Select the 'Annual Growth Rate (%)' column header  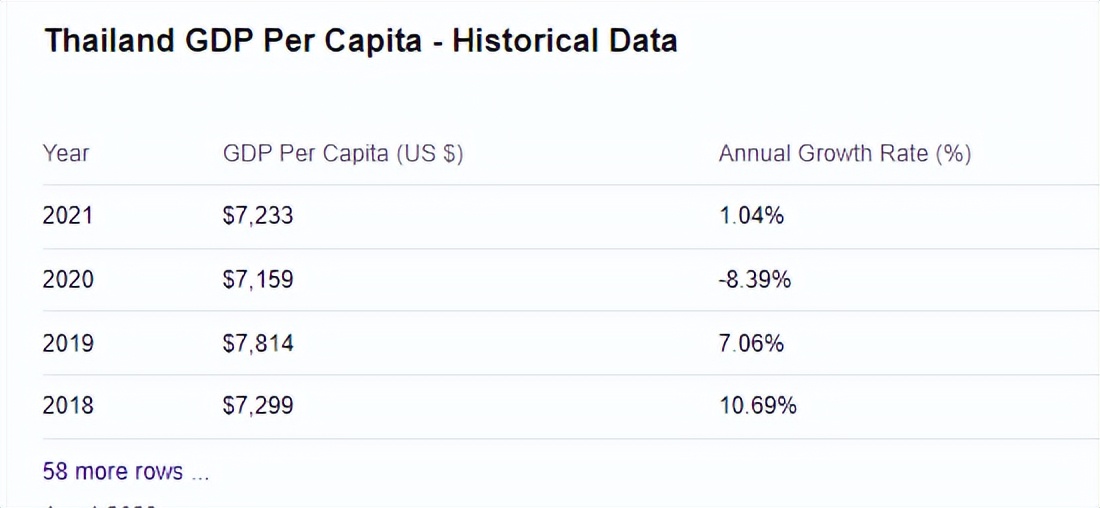click(845, 154)
